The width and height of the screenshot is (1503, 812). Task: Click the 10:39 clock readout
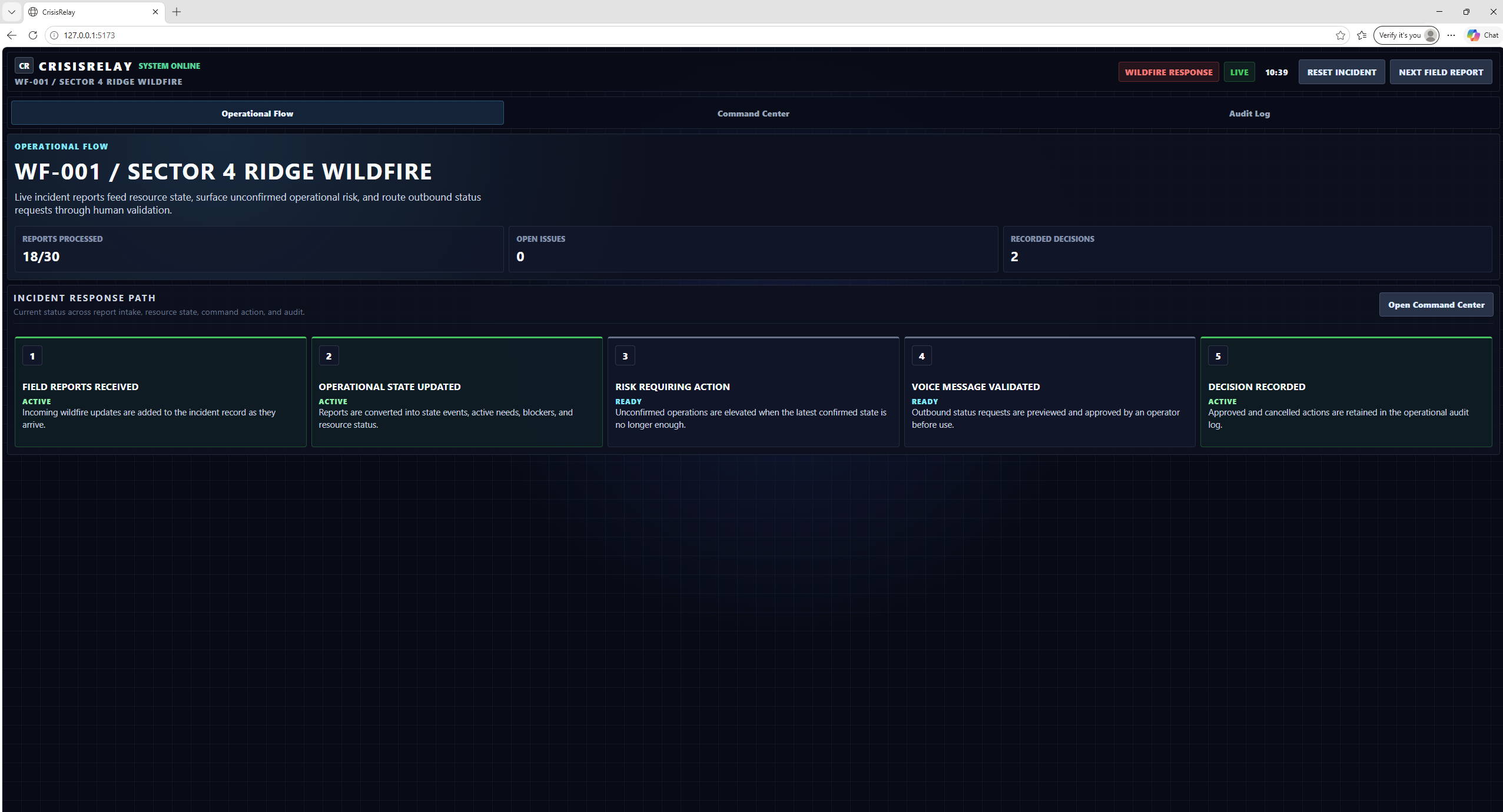click(1276, 72)
